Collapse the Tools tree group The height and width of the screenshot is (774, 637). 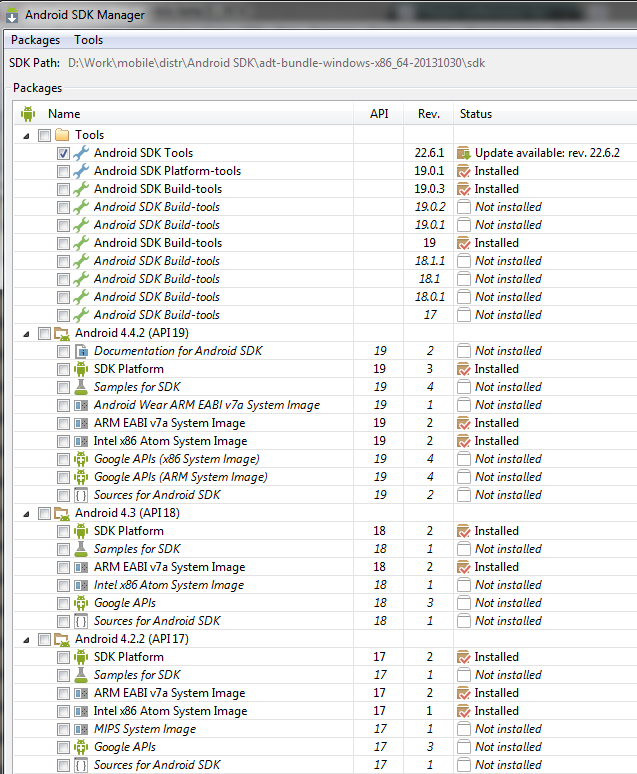(26, 136)
